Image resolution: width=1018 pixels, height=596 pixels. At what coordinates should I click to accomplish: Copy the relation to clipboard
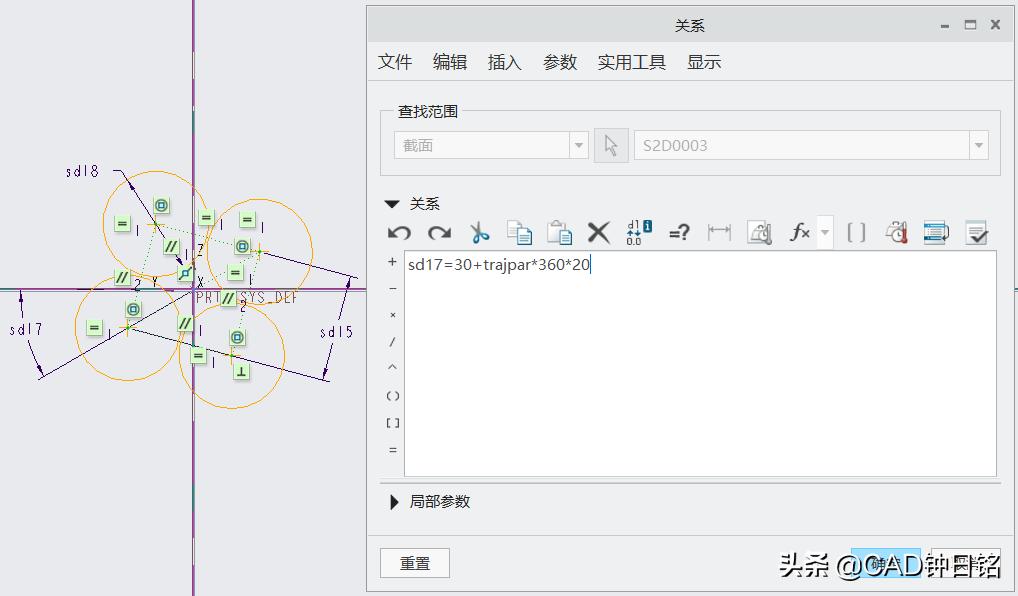pos(520,232)
